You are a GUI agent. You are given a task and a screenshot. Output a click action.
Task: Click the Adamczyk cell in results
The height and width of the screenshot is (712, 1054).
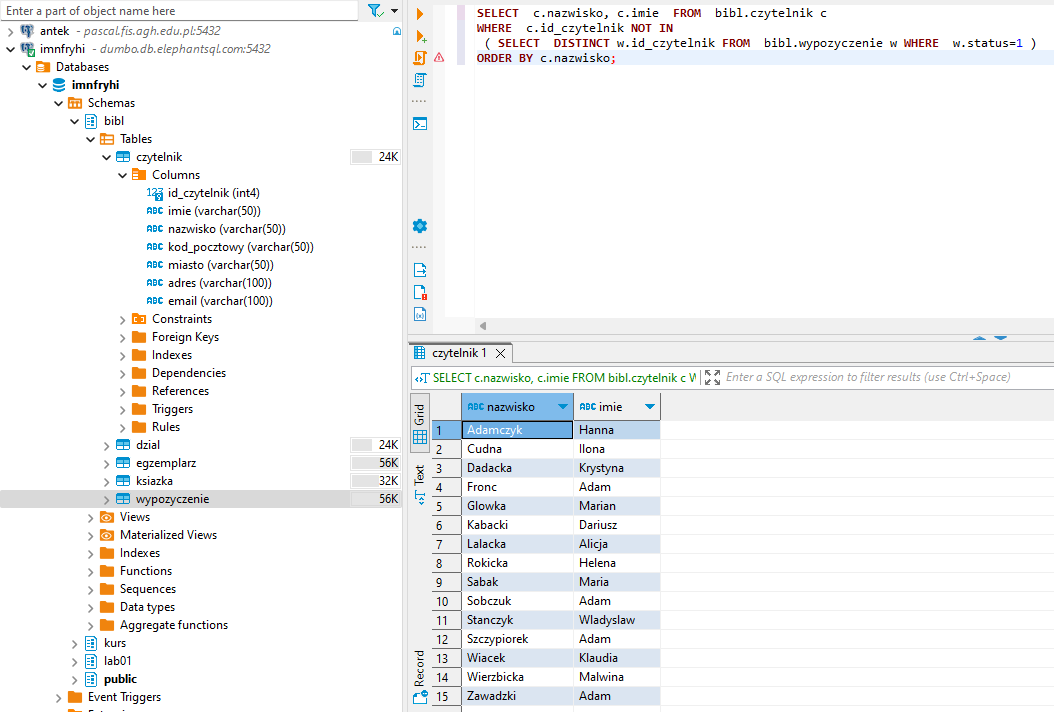pos(517,430)
